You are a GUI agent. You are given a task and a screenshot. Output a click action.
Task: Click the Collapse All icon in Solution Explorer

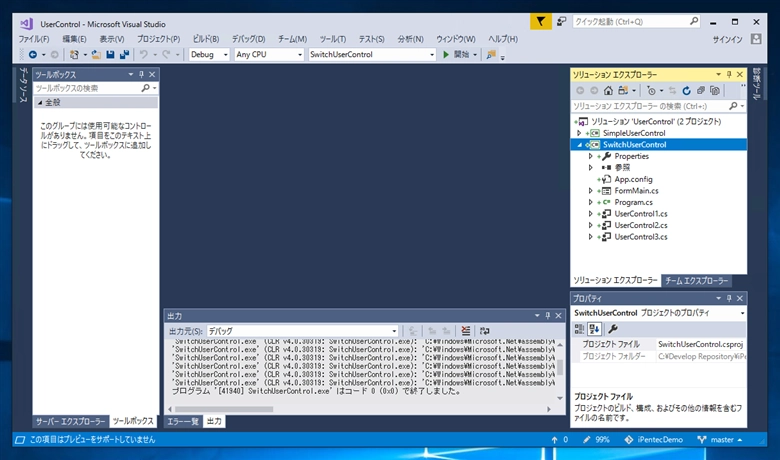pos(700,91)
